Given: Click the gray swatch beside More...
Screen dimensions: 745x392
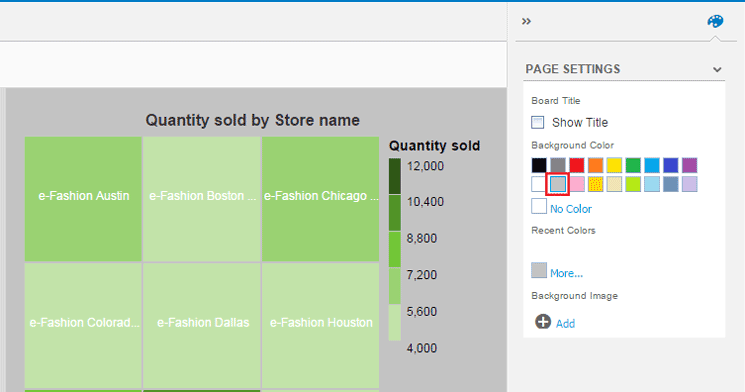Looking at the screenshot, I should [x=539, y=270].
